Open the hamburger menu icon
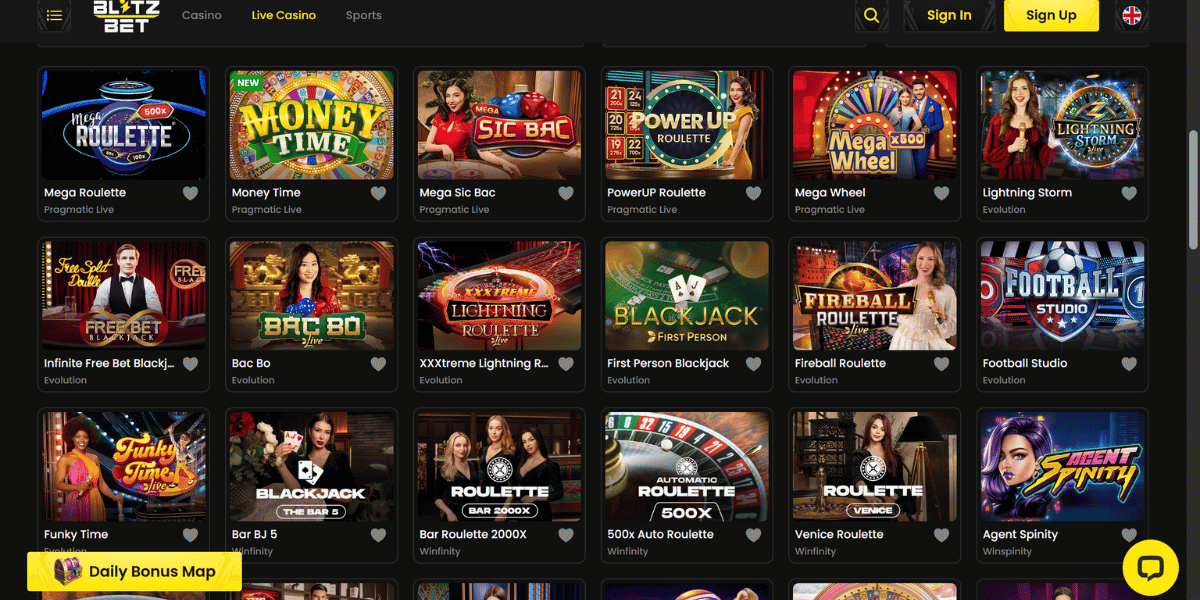The height and width of the screenshot is (600, 1200). click(54, 15)
